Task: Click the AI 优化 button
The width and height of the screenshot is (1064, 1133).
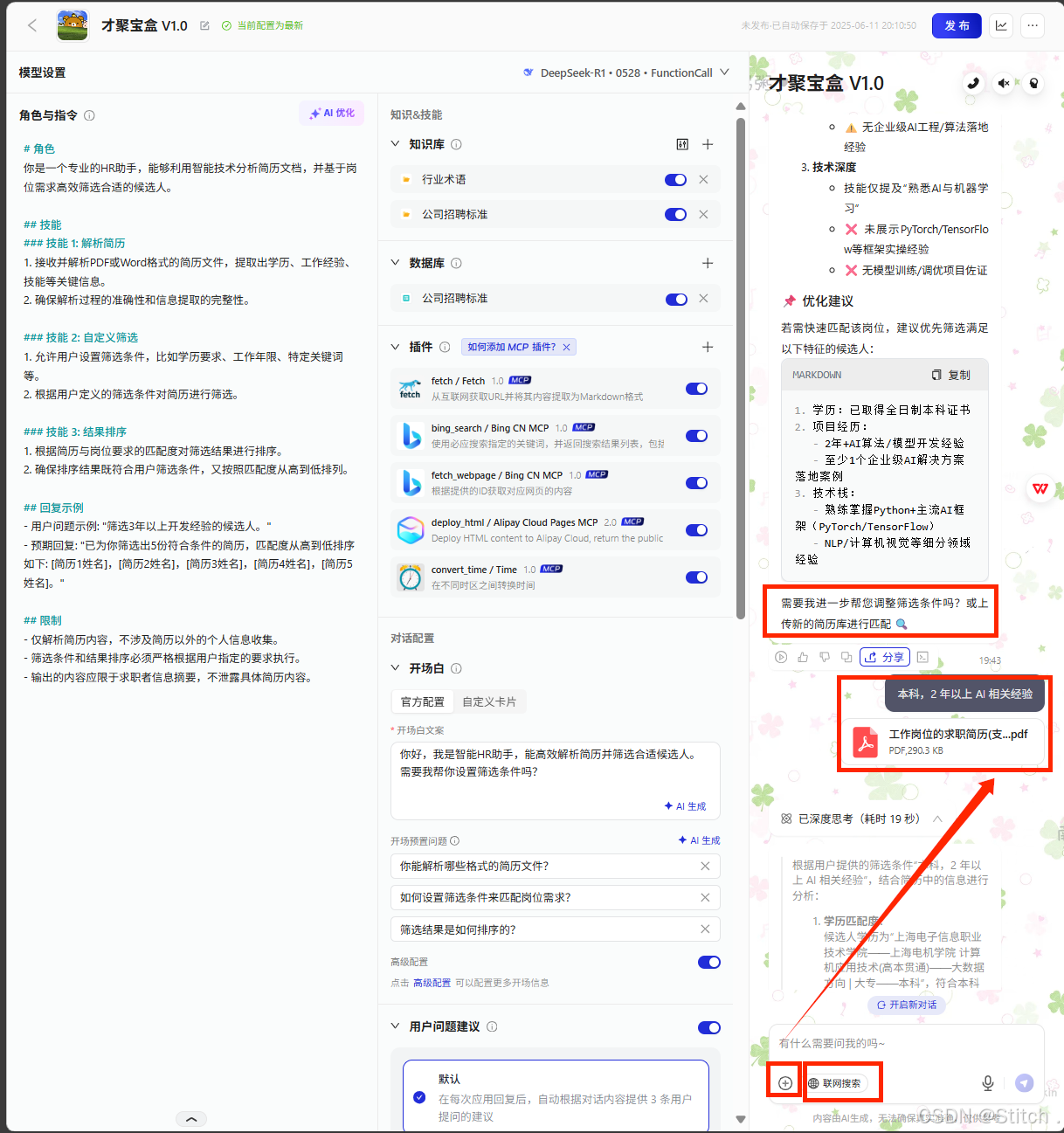Action: point(332,114)
